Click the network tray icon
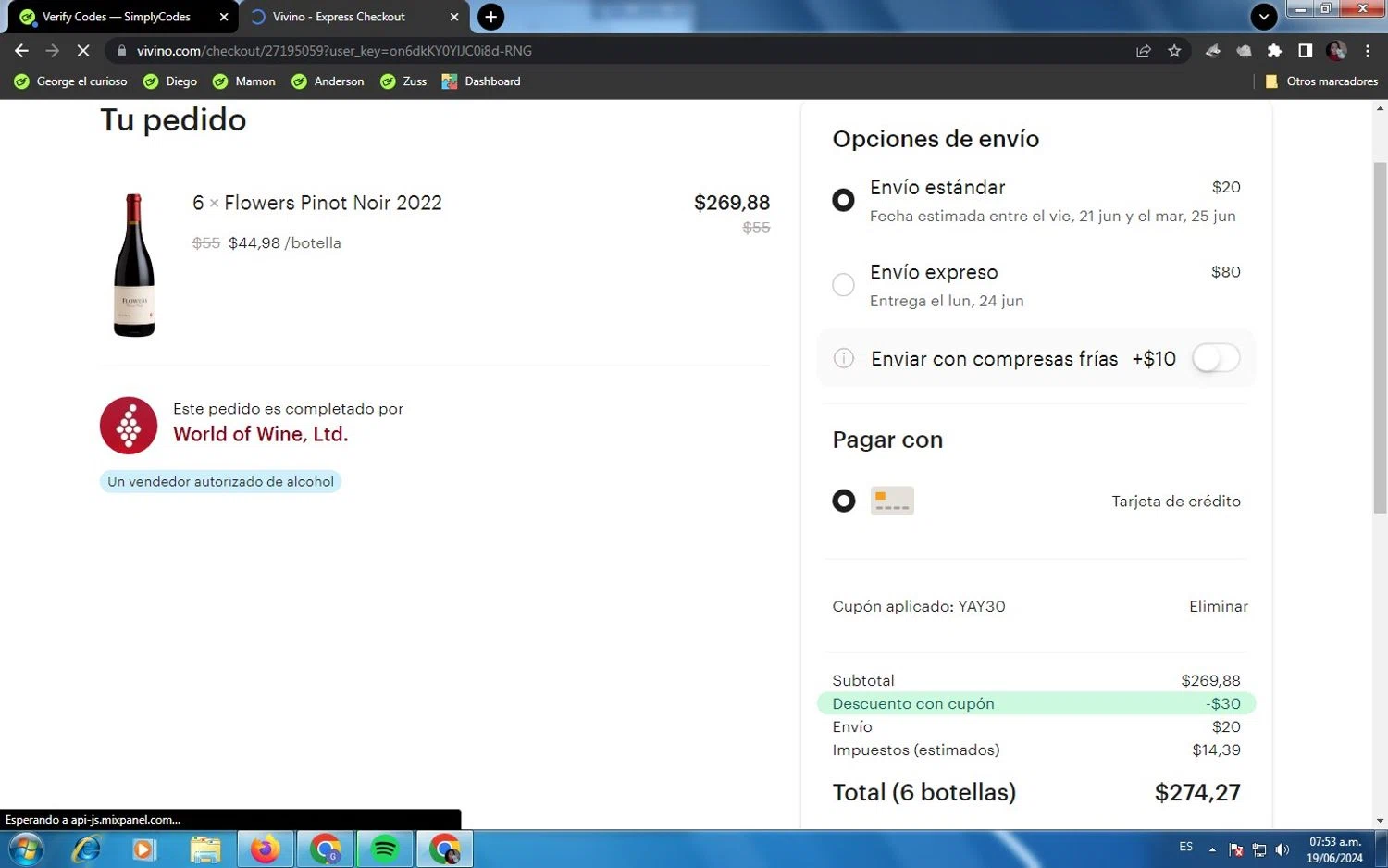The height and width of the screenshot is (868, 1388). point(1259,849)
